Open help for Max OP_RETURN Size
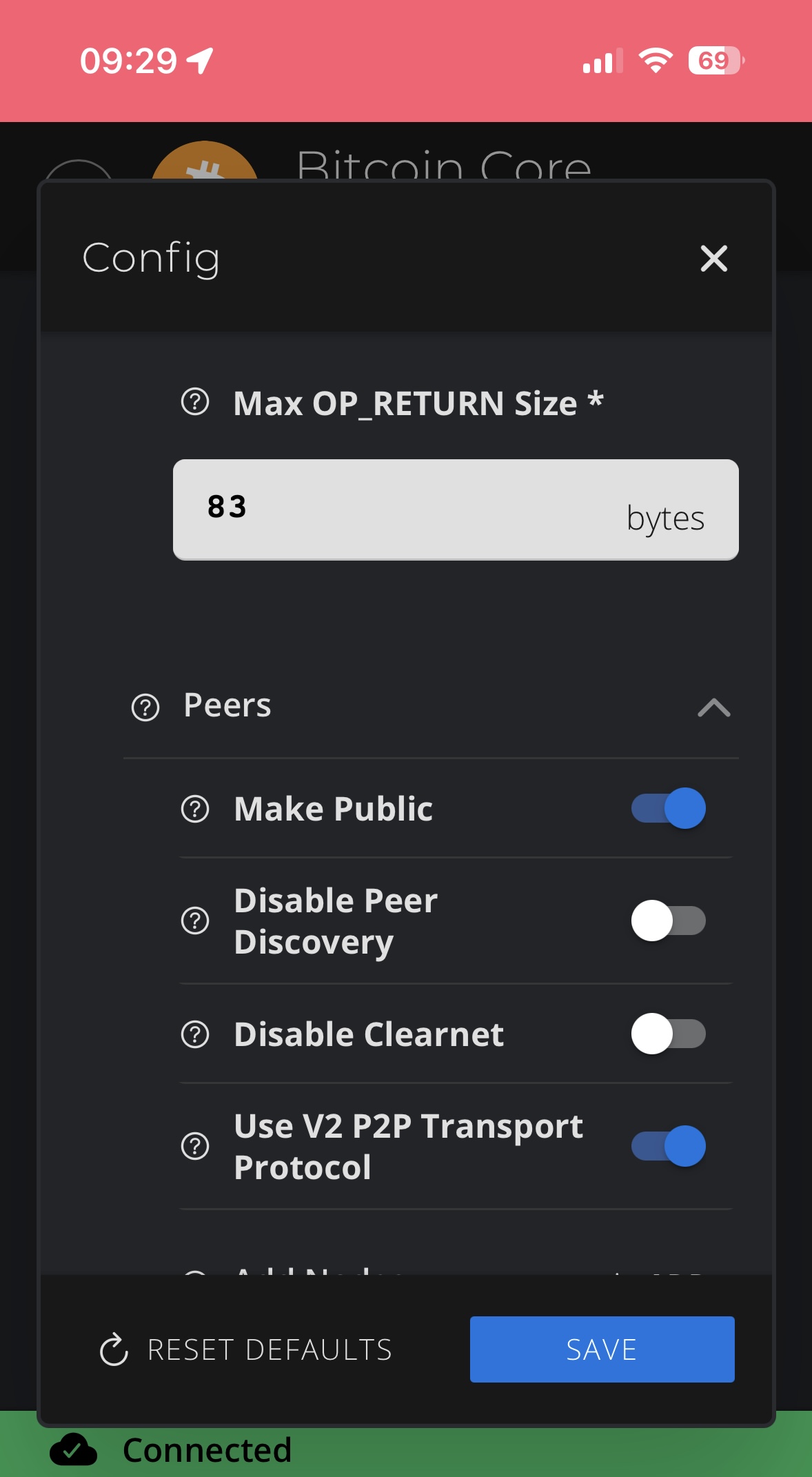 195,402
